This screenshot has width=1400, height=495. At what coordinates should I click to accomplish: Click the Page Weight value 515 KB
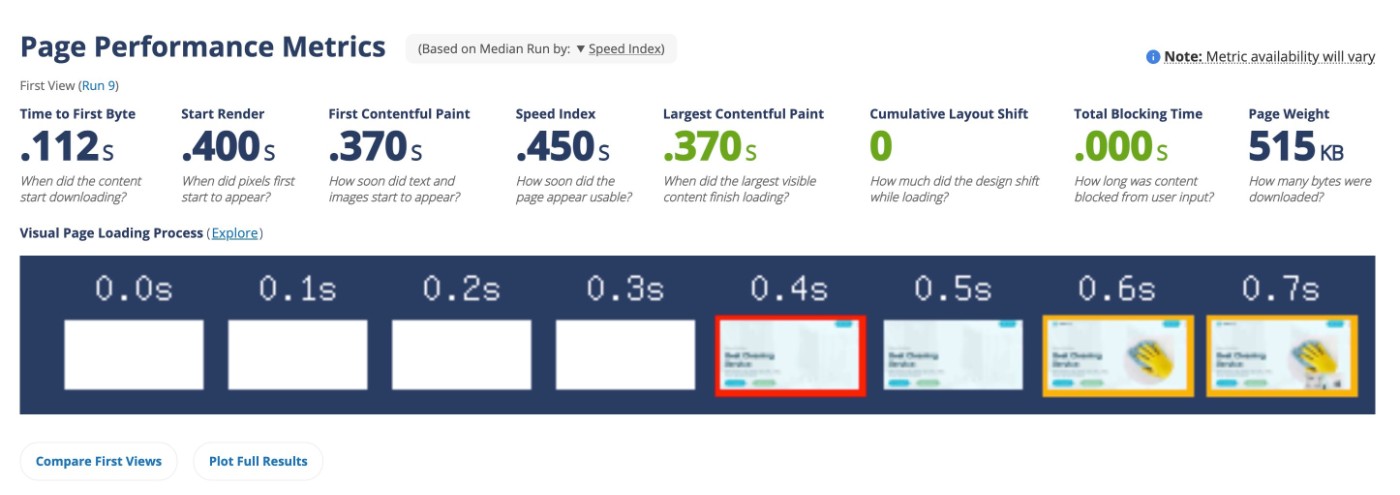pyautogui.click(x=1296, y=148)
